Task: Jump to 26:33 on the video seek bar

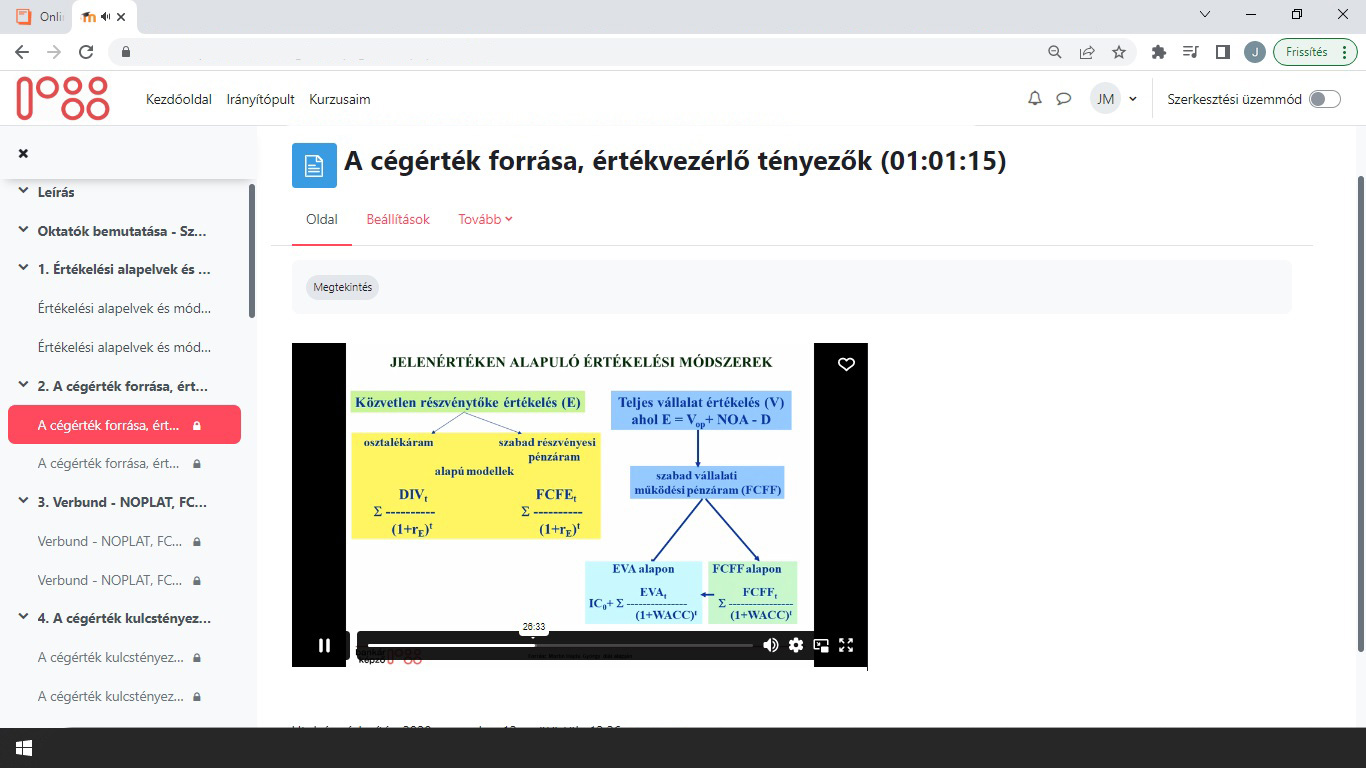Action: click(x=533, y=643)
